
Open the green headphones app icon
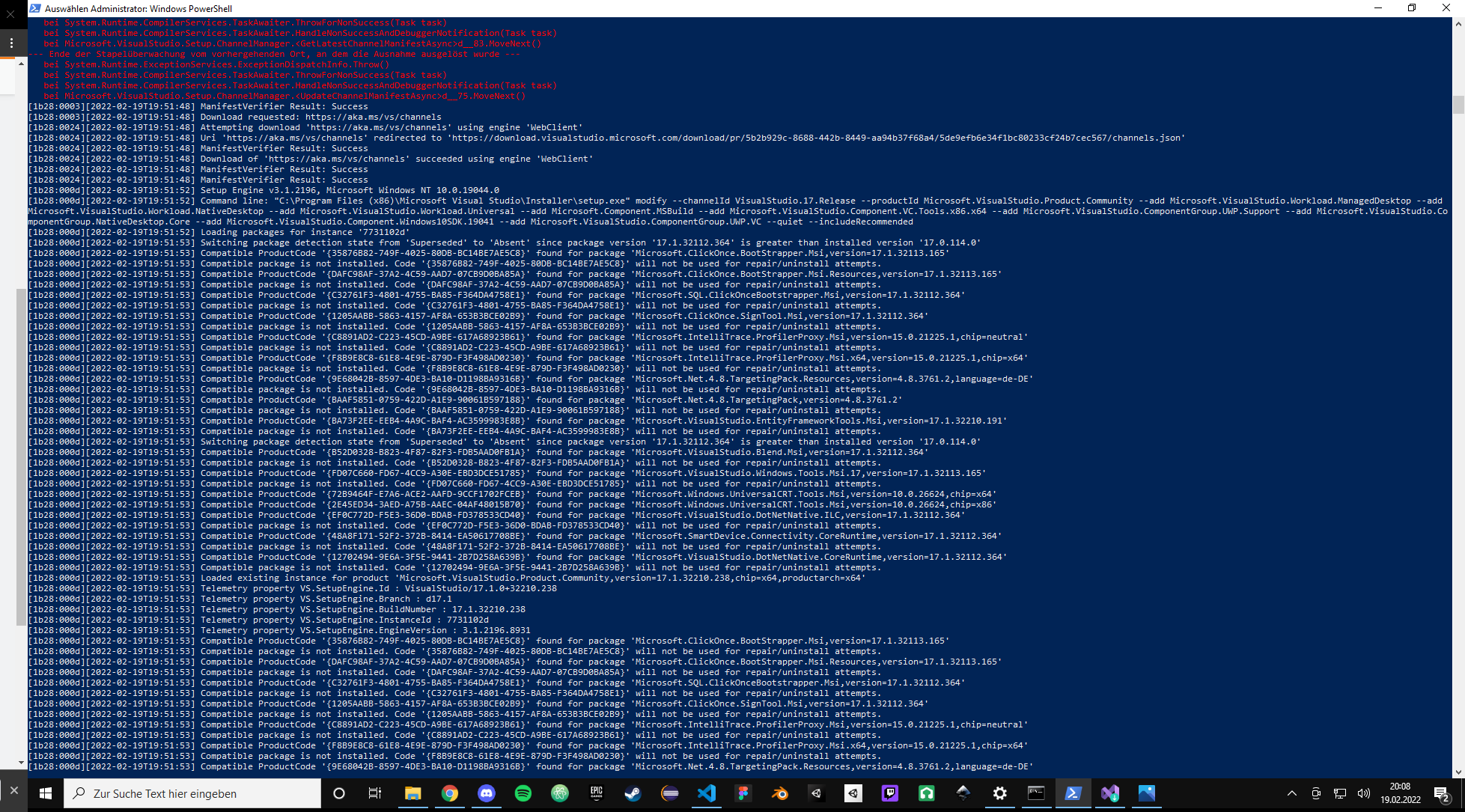[x=926, y=793]
